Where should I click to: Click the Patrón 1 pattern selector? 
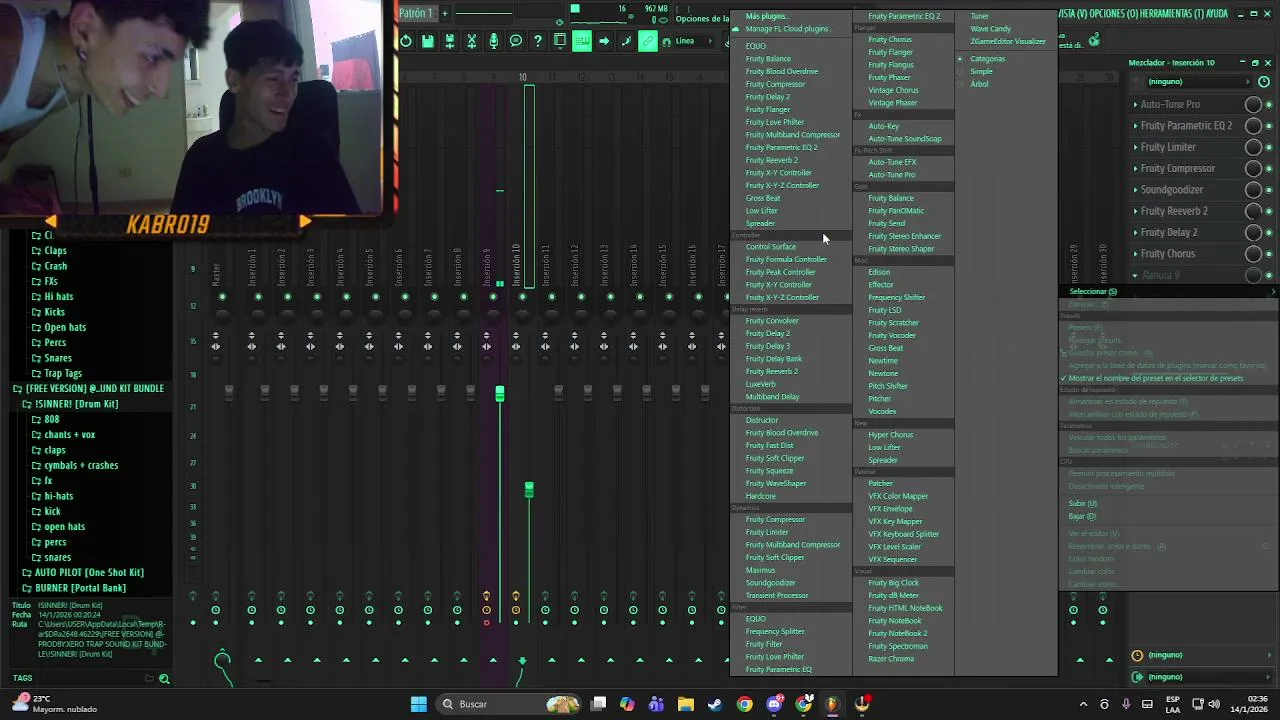pos(415,13)
